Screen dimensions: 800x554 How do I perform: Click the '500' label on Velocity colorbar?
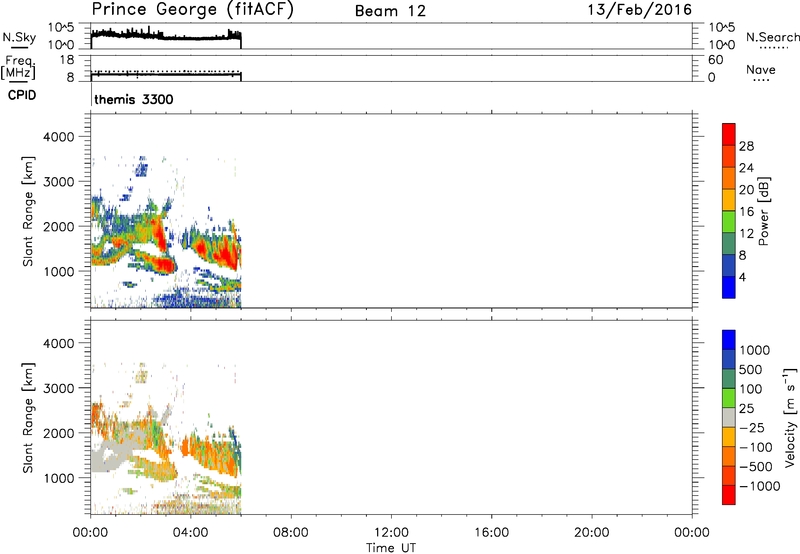(751, 370)
